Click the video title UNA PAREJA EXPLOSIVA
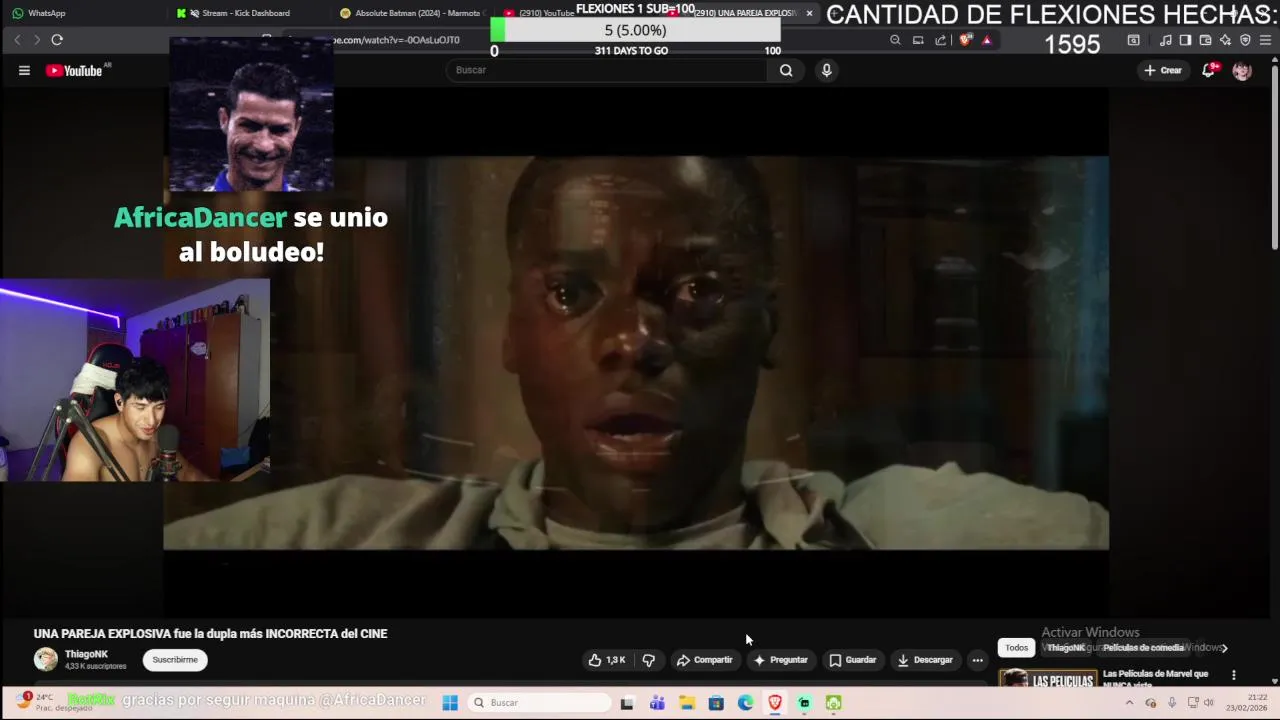 pos(210,634)
